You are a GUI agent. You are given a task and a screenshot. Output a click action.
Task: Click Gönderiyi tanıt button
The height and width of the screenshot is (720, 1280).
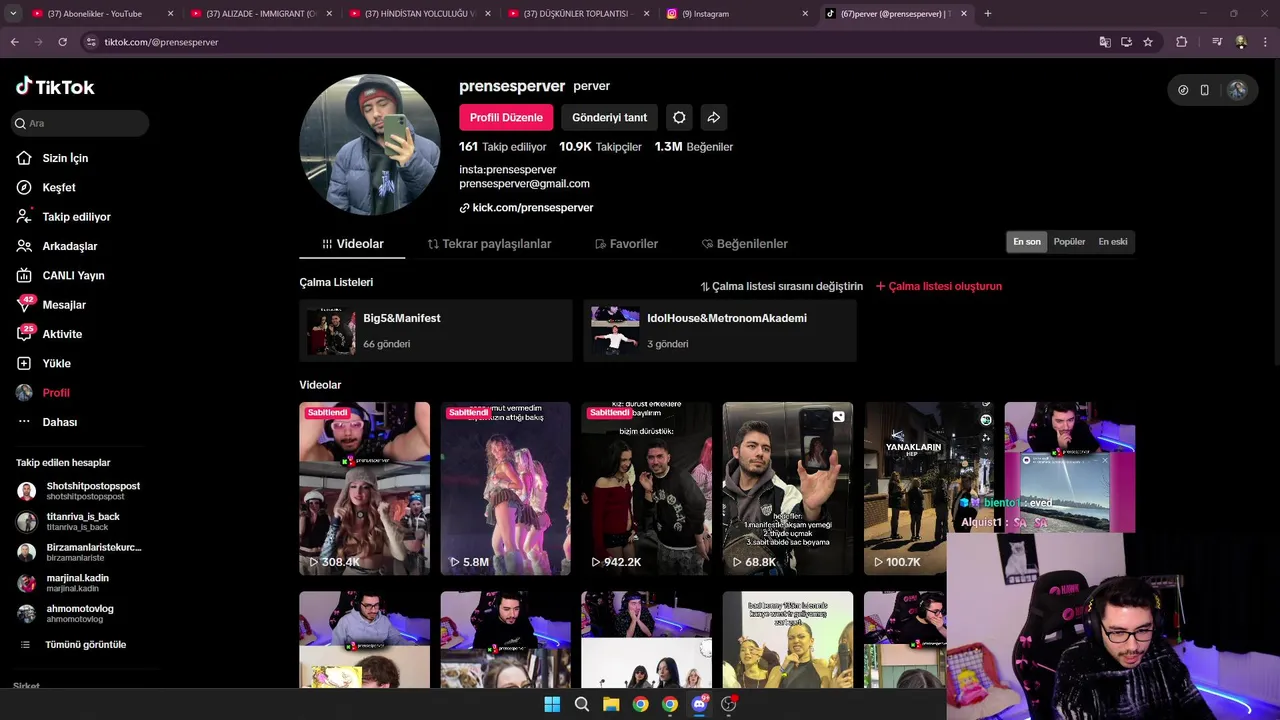point(609,117)
